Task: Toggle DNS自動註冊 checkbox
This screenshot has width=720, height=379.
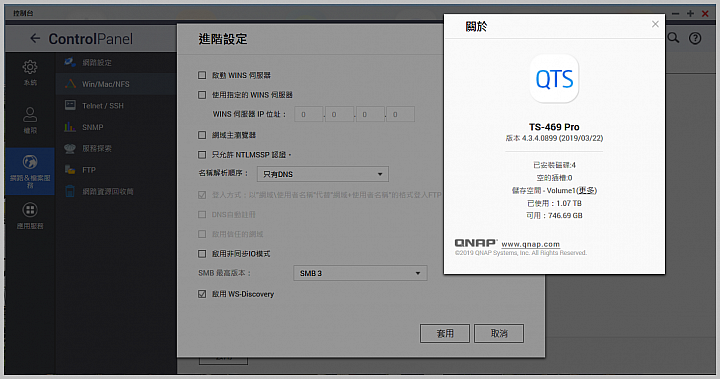Action: click(202, 214)
